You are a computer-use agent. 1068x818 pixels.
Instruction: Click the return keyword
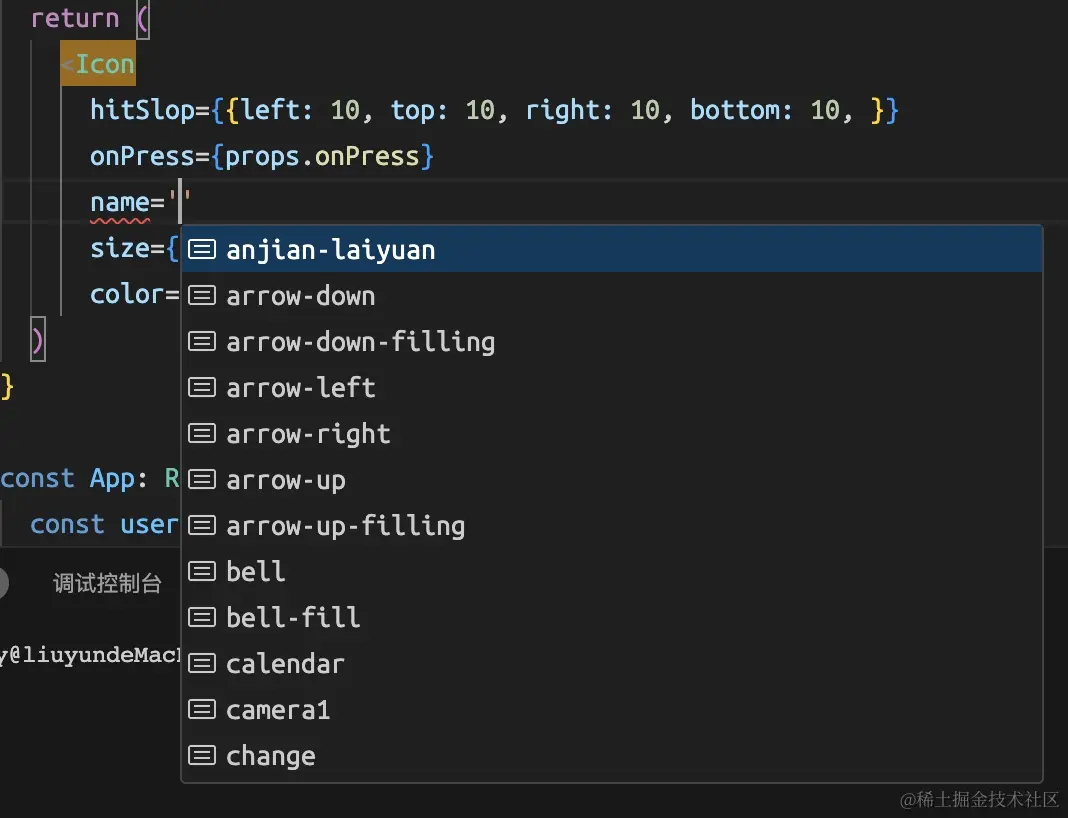(75, 18)
